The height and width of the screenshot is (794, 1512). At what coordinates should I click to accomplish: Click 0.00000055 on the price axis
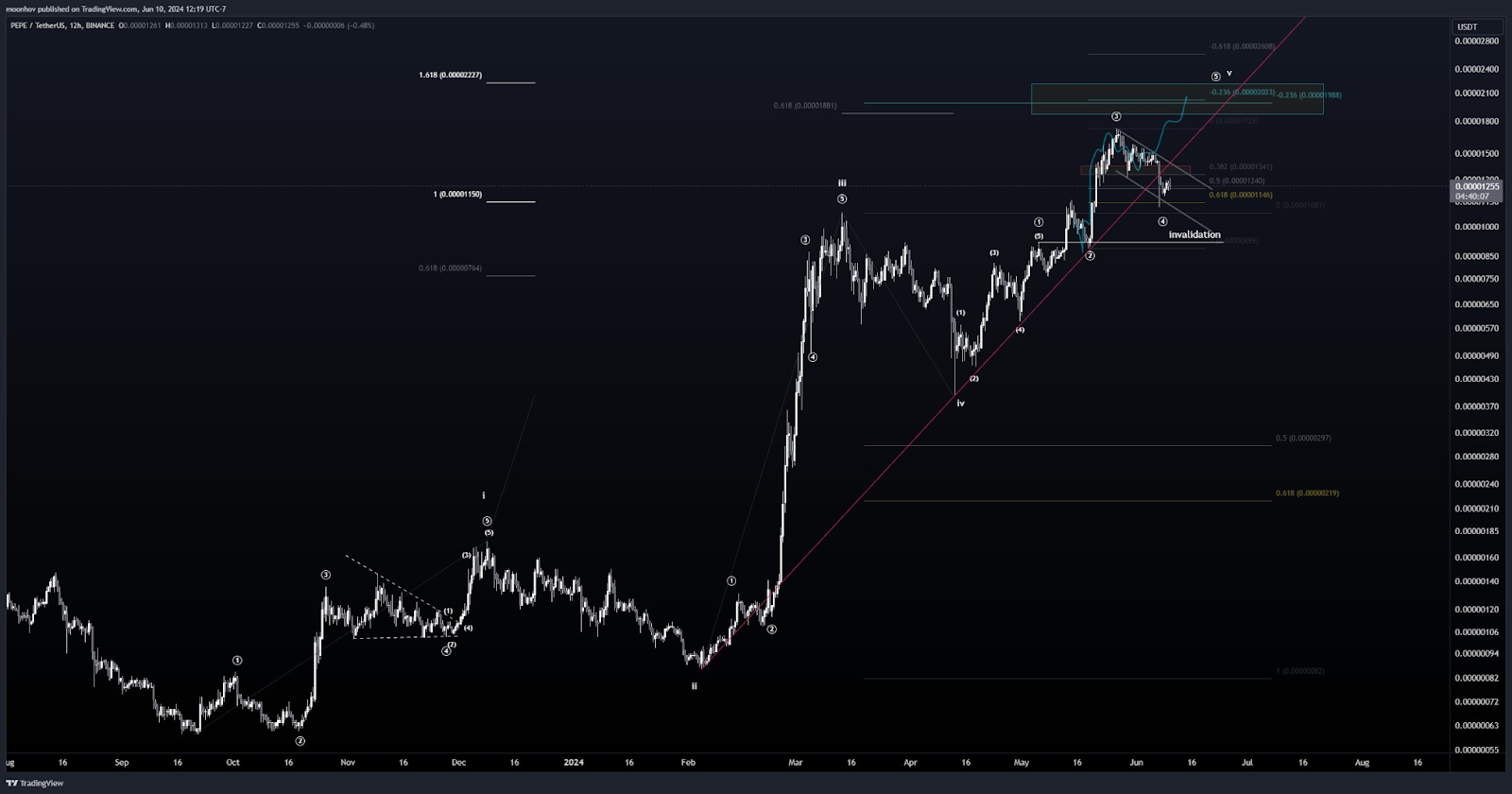pos(1477,750)
